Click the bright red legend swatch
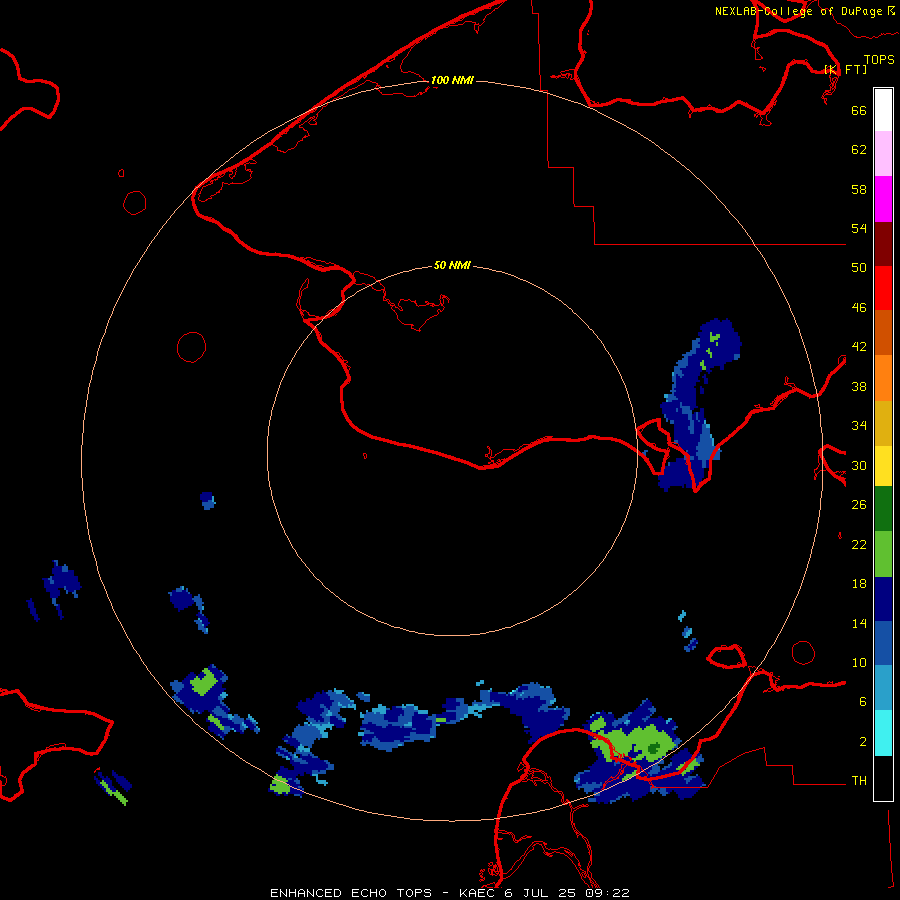This screenshot has height=900, width=900. [883, 288]
